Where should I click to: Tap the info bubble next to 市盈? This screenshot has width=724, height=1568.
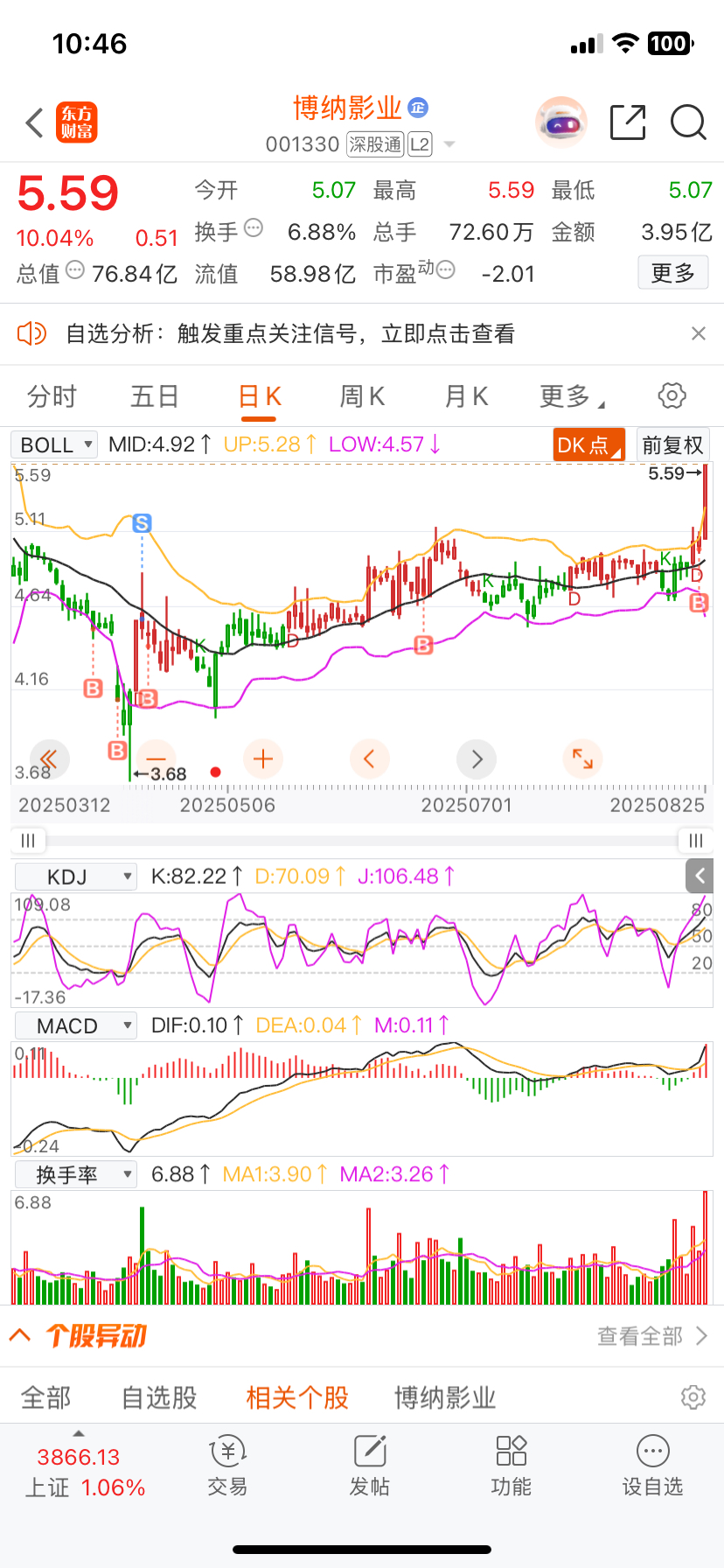click(x=446, y=270)
